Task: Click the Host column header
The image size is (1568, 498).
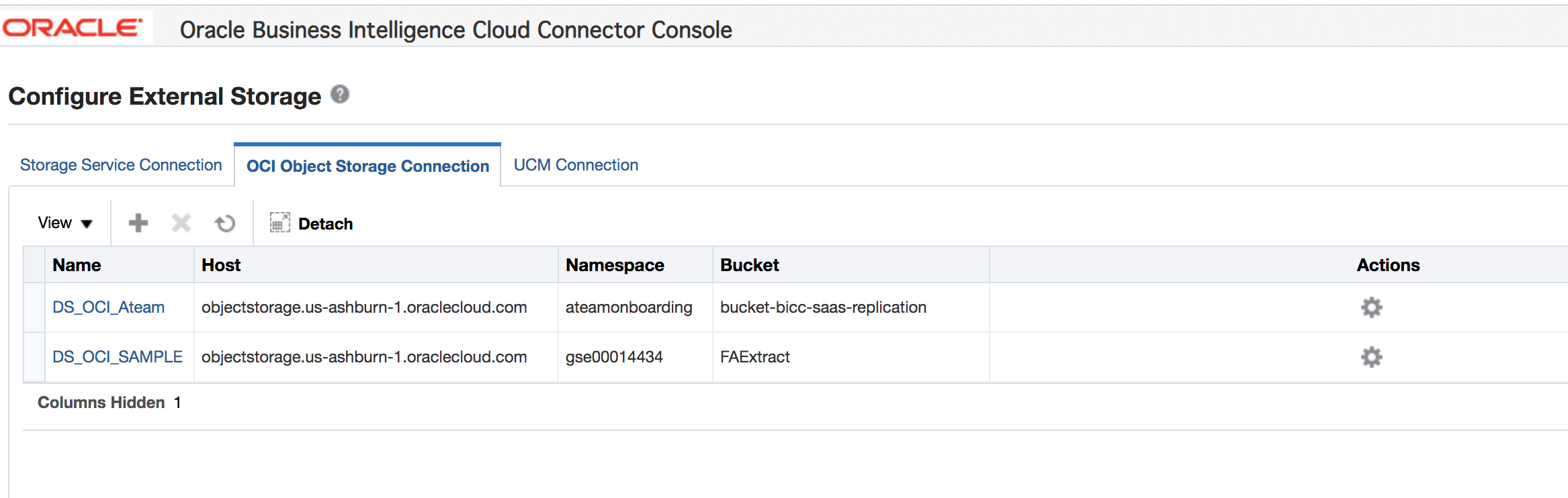Action: click(221, 265)
